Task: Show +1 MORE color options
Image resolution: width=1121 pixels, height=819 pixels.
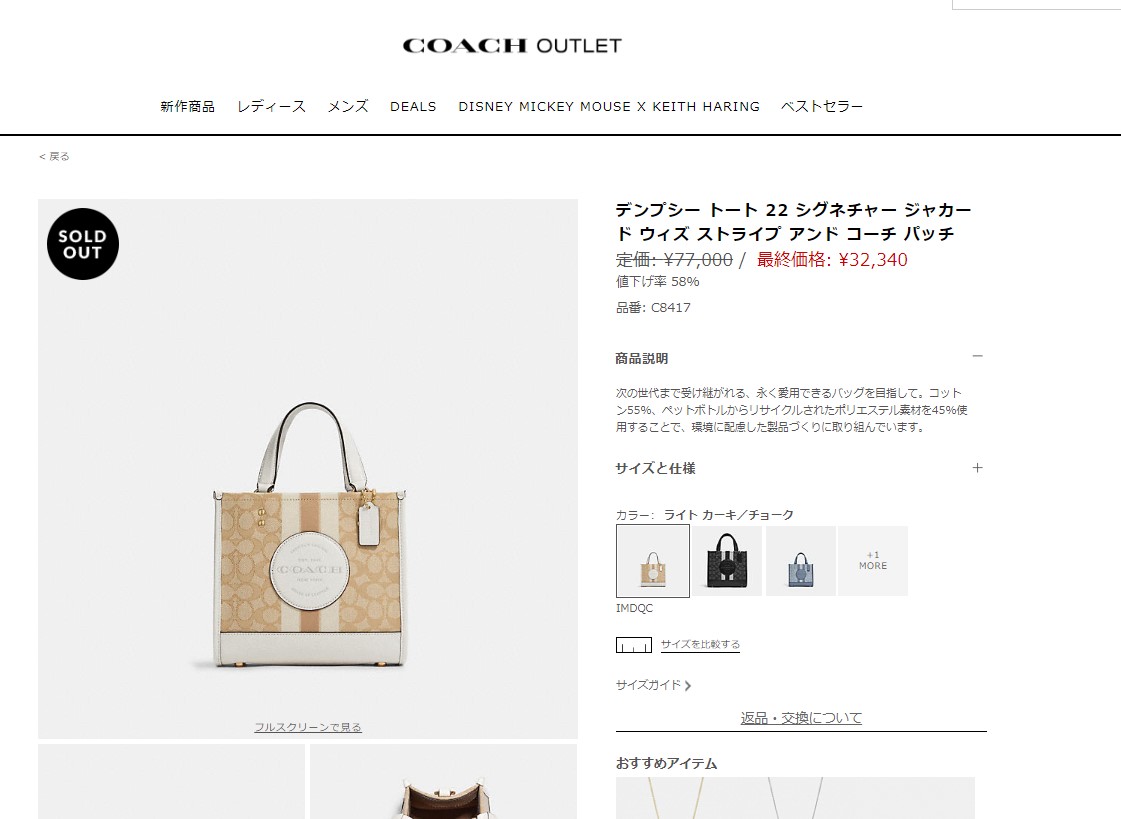Action: click(873, 560)
